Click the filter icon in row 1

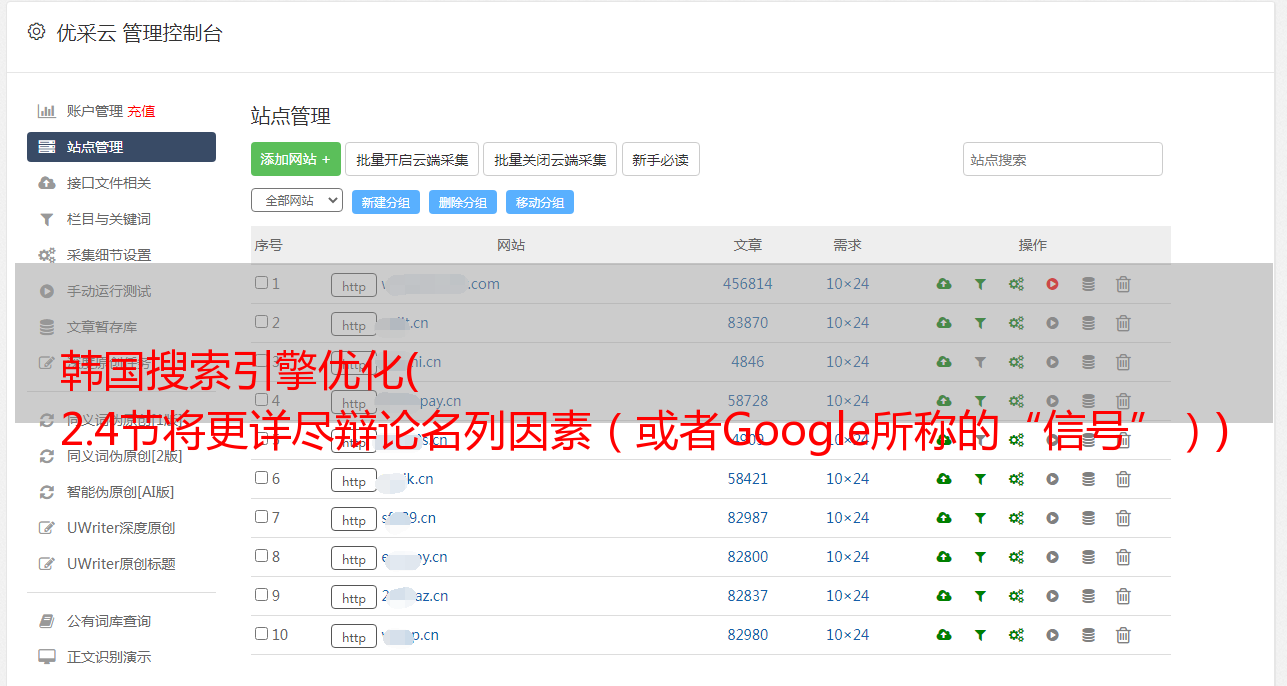(980, 284)
